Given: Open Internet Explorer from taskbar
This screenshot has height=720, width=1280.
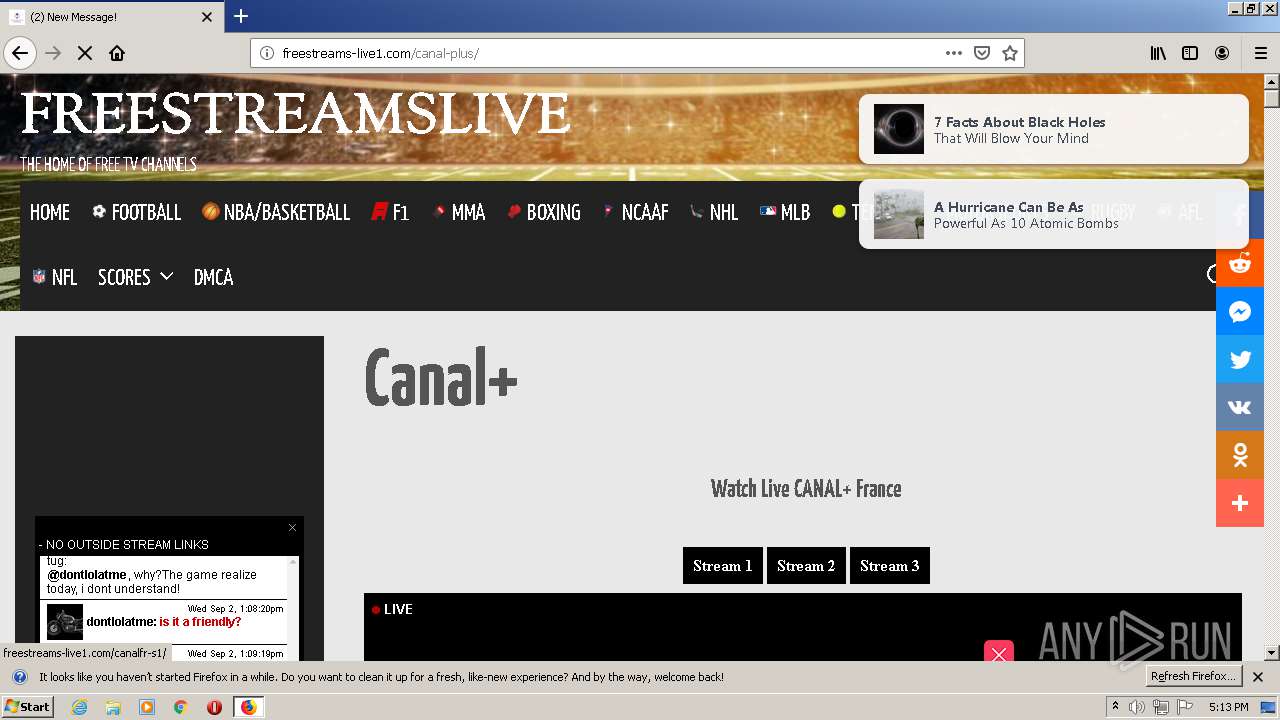Looking at the screenshot, I should point(80,707).
